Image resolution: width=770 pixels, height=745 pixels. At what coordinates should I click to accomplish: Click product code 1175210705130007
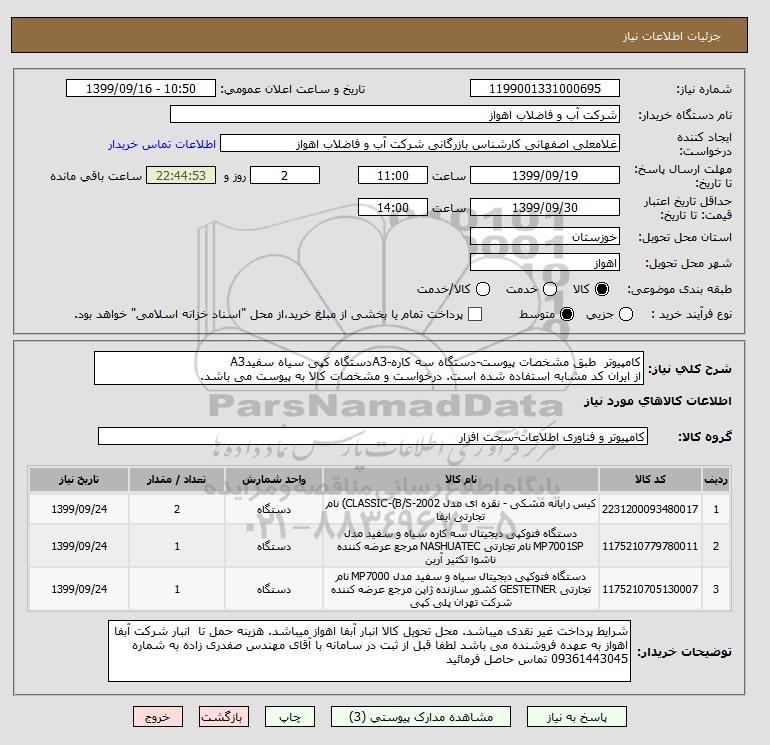pos(650,589)
